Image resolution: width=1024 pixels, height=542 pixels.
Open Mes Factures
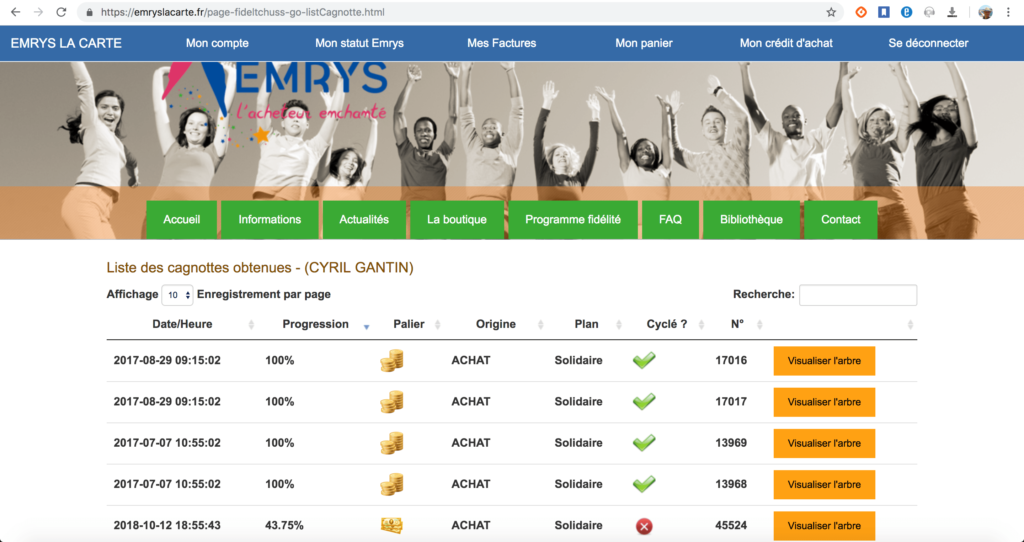coord(502,43)
